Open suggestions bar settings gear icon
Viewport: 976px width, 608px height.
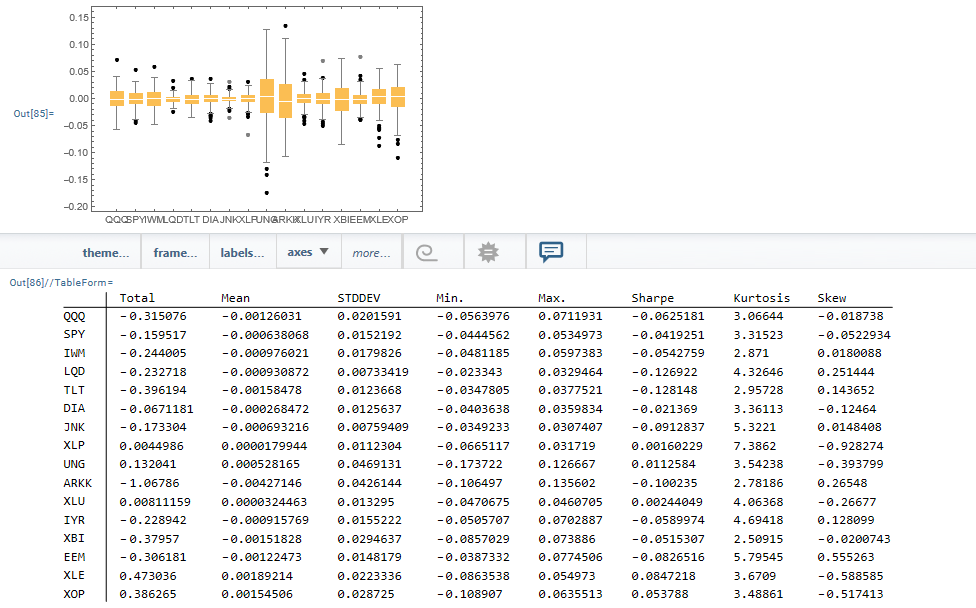tap(488, 251)
